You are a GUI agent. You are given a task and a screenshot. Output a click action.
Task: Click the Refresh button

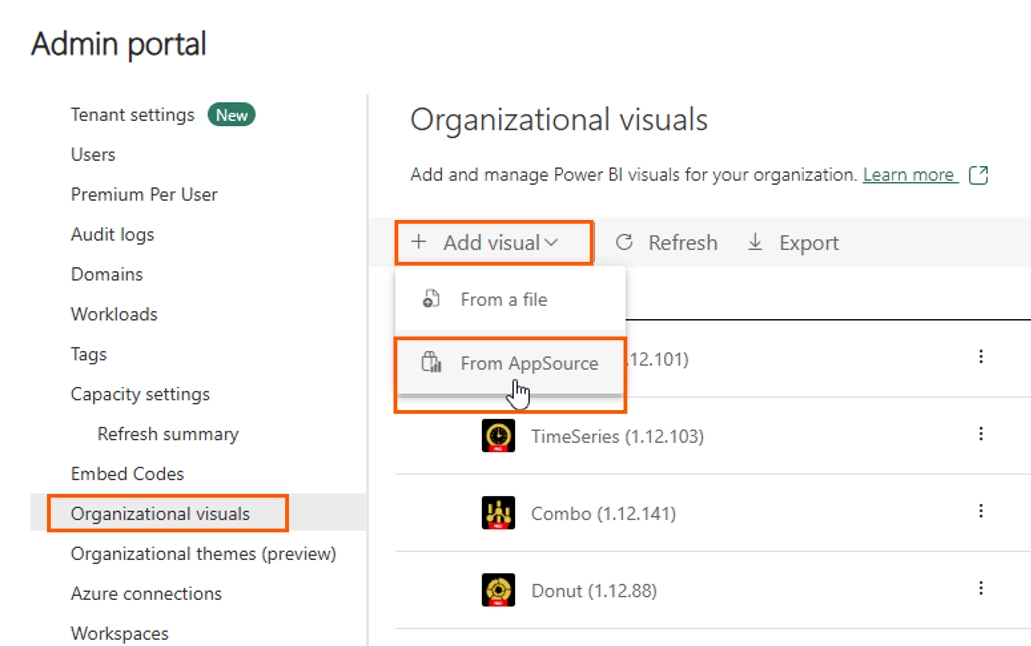tap(666, 243)
